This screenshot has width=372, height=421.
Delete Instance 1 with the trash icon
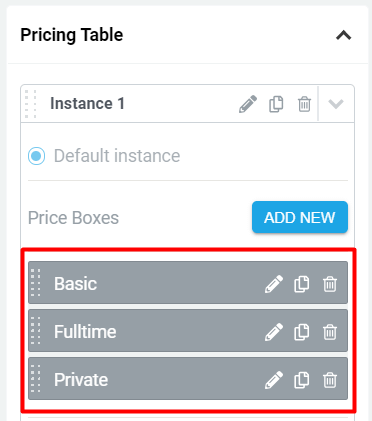tap(304, 104)
